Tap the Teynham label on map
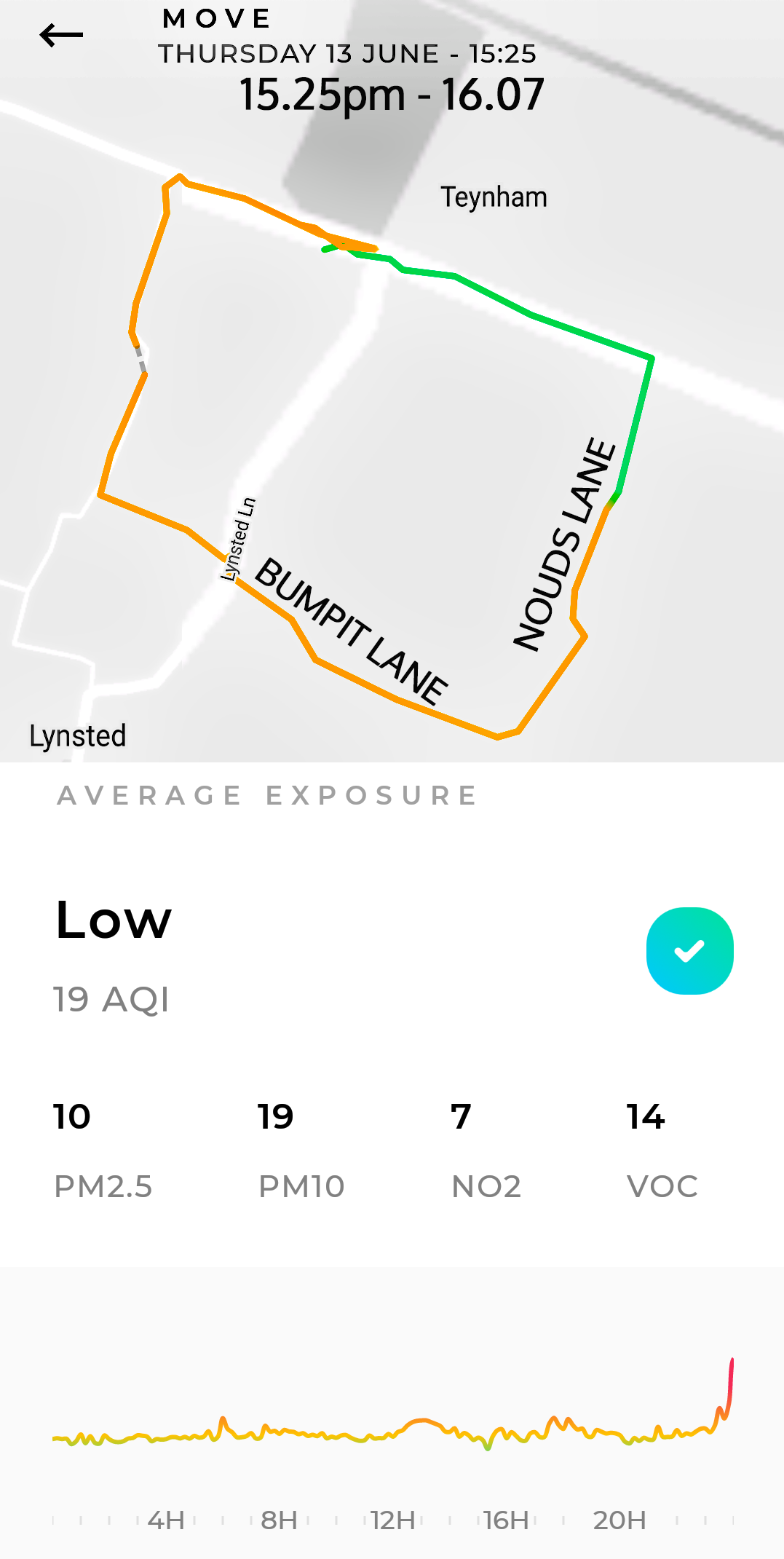This screenshot has height=1559, width=784. point(494,197)
